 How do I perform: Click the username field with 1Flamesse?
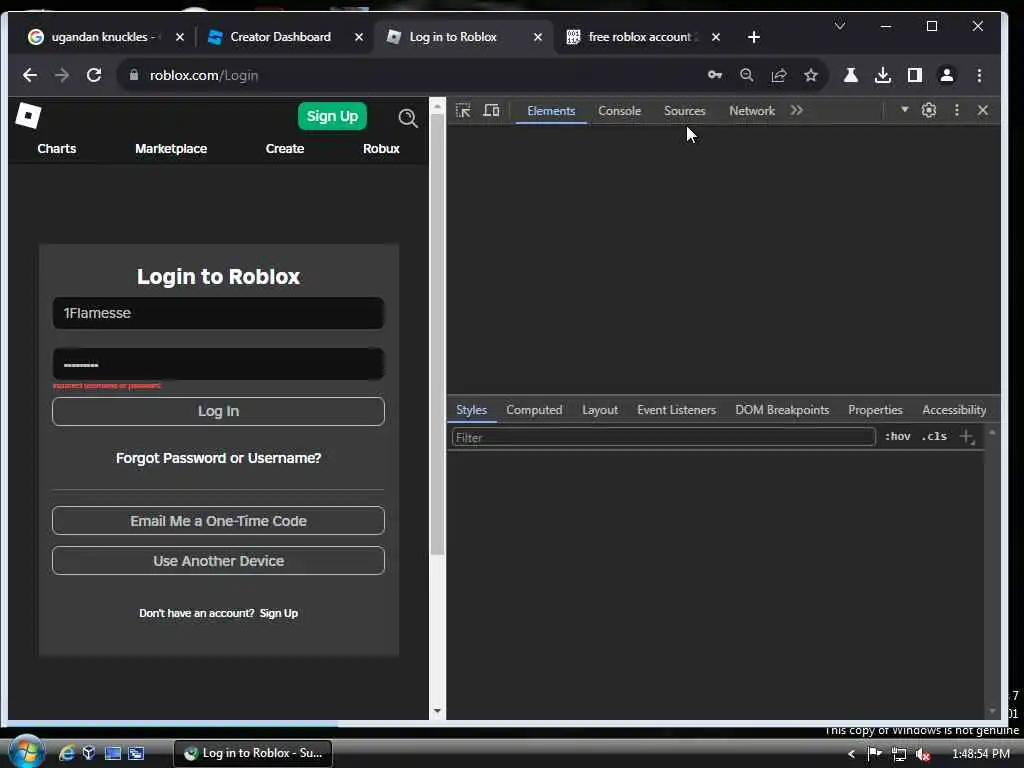(218, 313)
